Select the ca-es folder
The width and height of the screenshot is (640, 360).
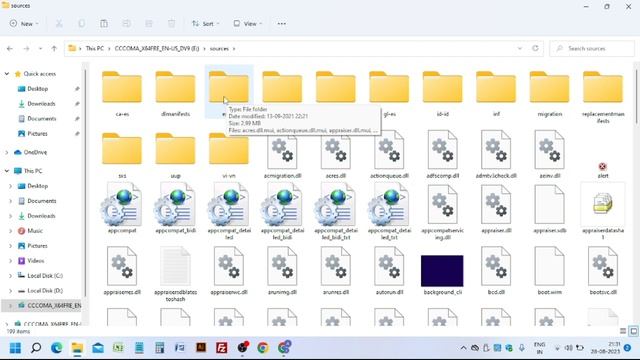click(122, 93)
